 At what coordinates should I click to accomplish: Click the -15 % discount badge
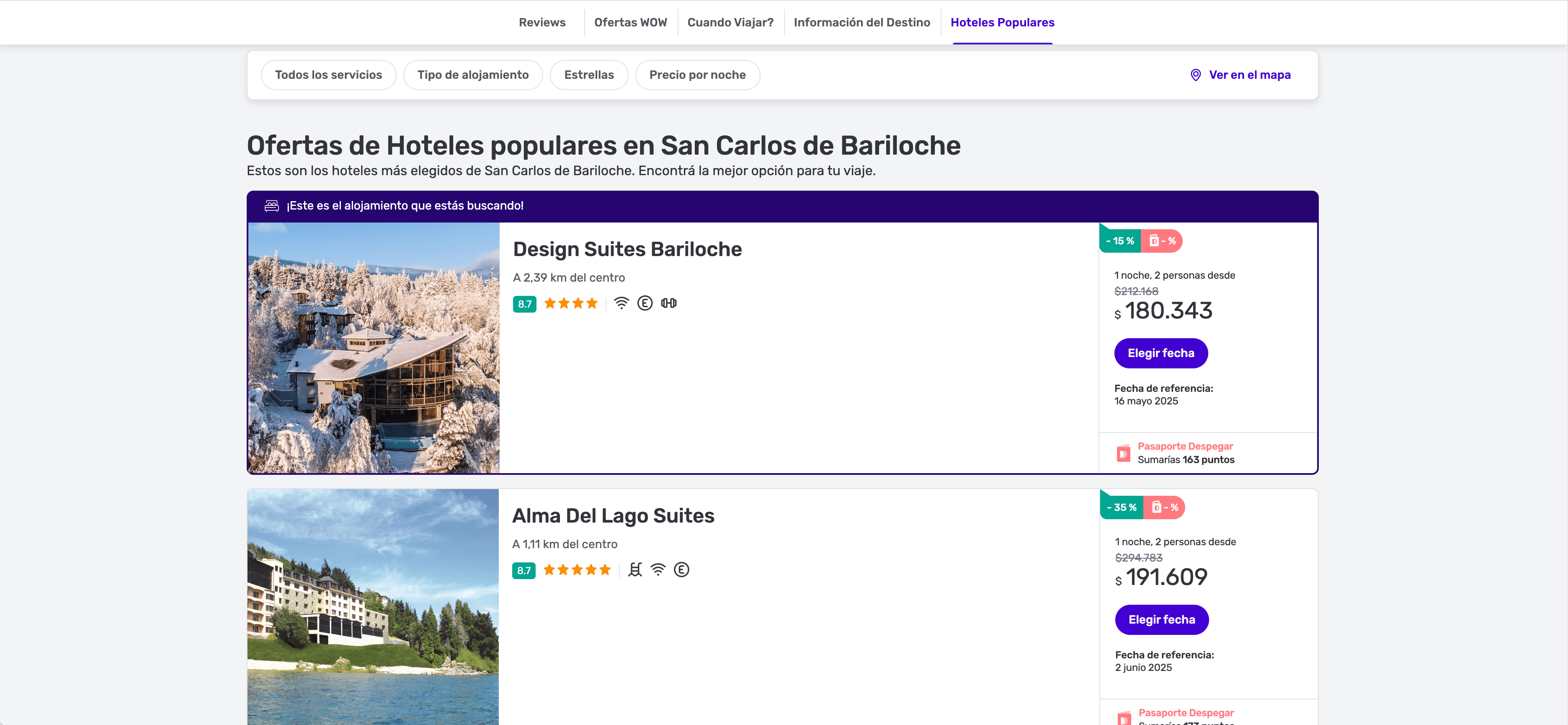(x=1119, y=241)
